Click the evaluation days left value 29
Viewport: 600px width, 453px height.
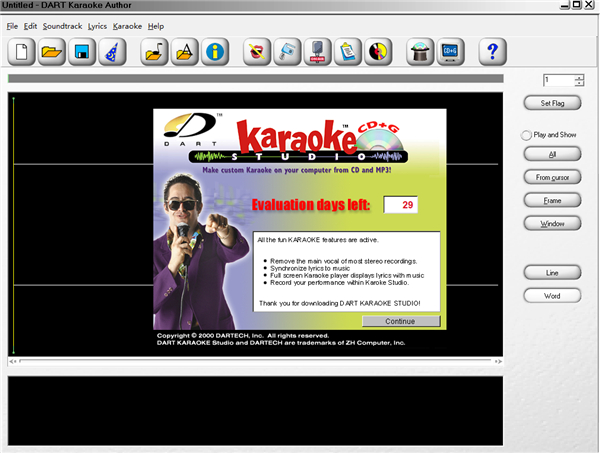tap(401, 205)
